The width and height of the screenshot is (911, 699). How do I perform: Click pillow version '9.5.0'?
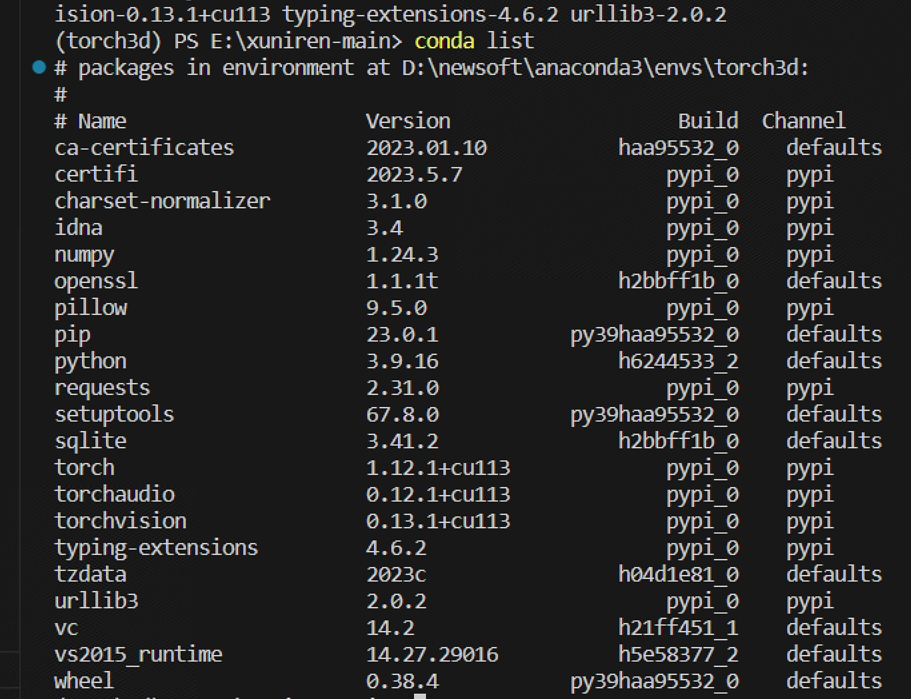point(396,308)
